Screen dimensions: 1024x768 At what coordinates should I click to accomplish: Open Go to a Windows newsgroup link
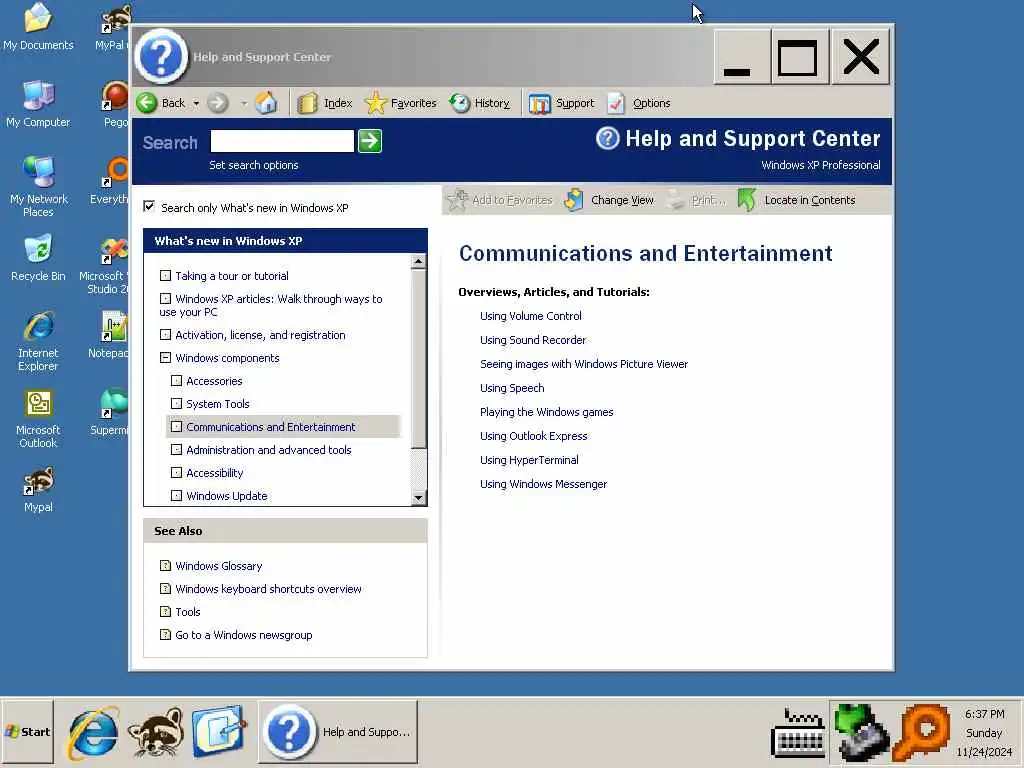tap(244, 635)
